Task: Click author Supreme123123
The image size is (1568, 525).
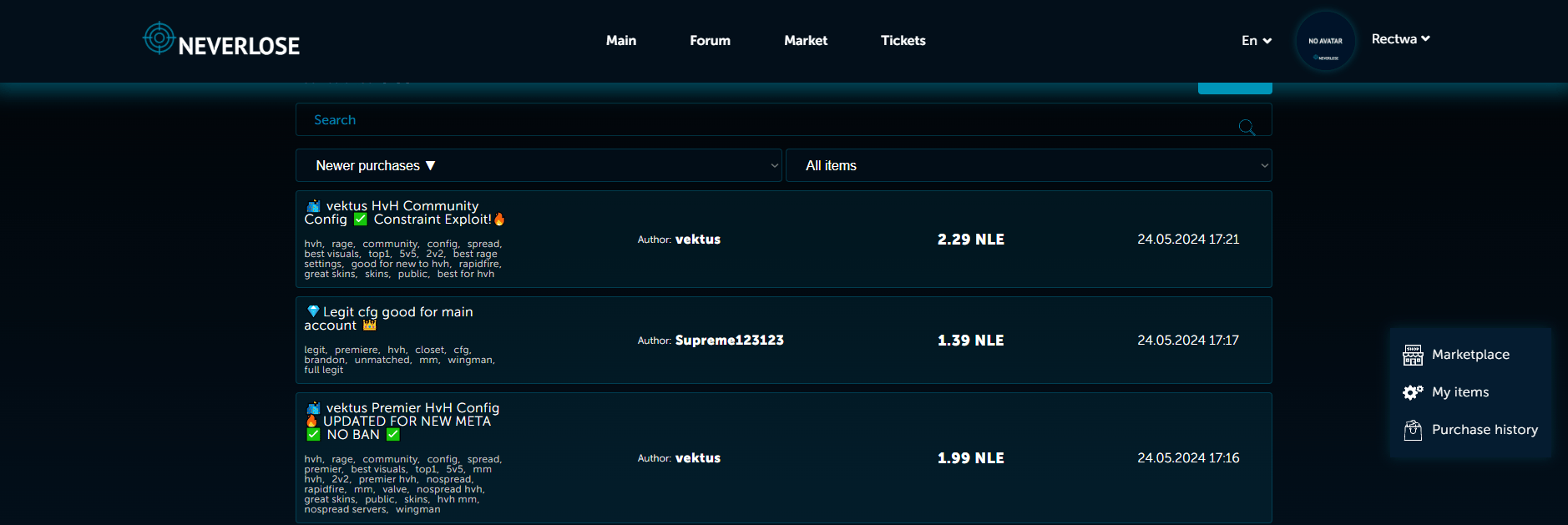Action: point(730,340)
